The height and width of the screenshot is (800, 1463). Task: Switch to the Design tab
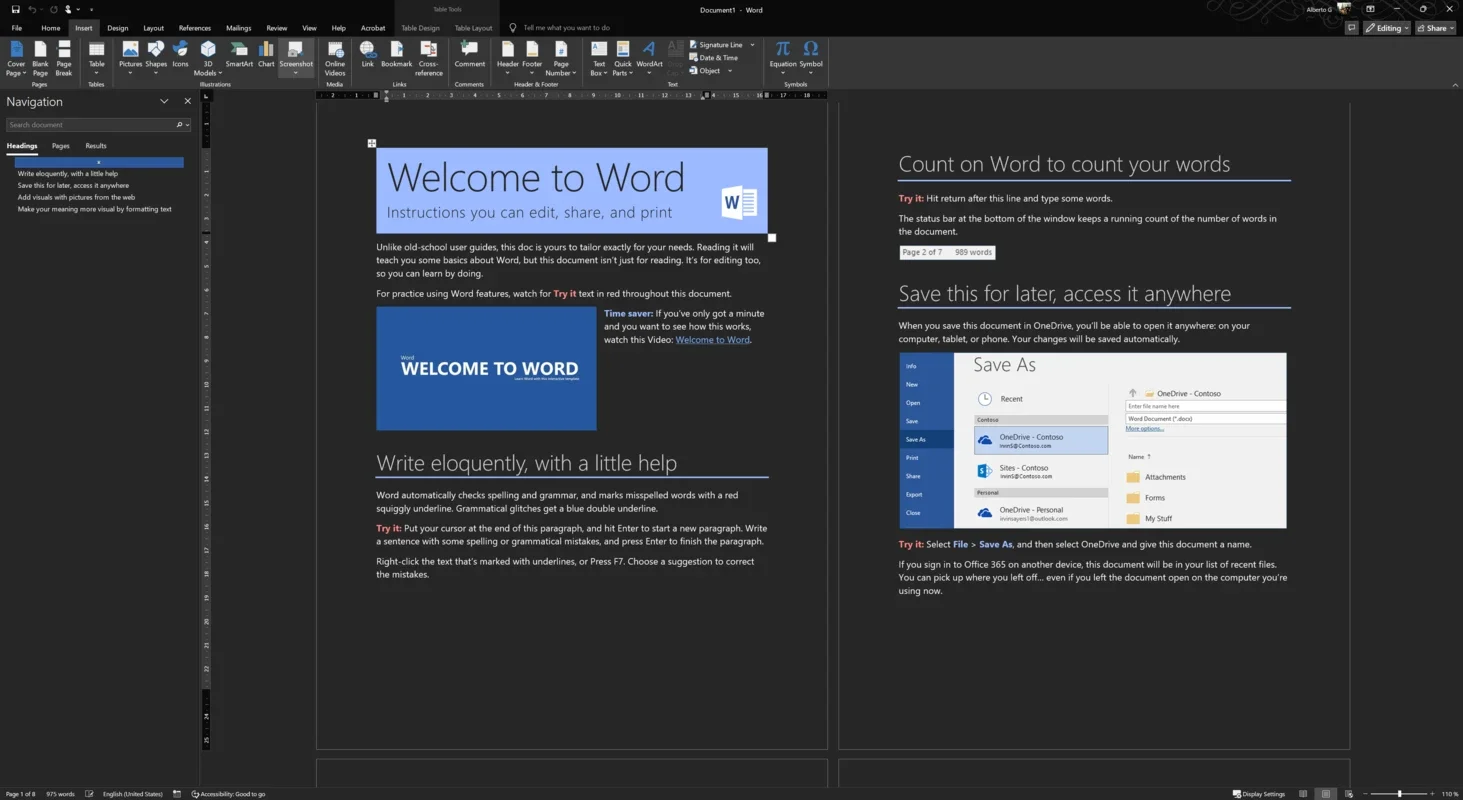[x=118, y=28]
